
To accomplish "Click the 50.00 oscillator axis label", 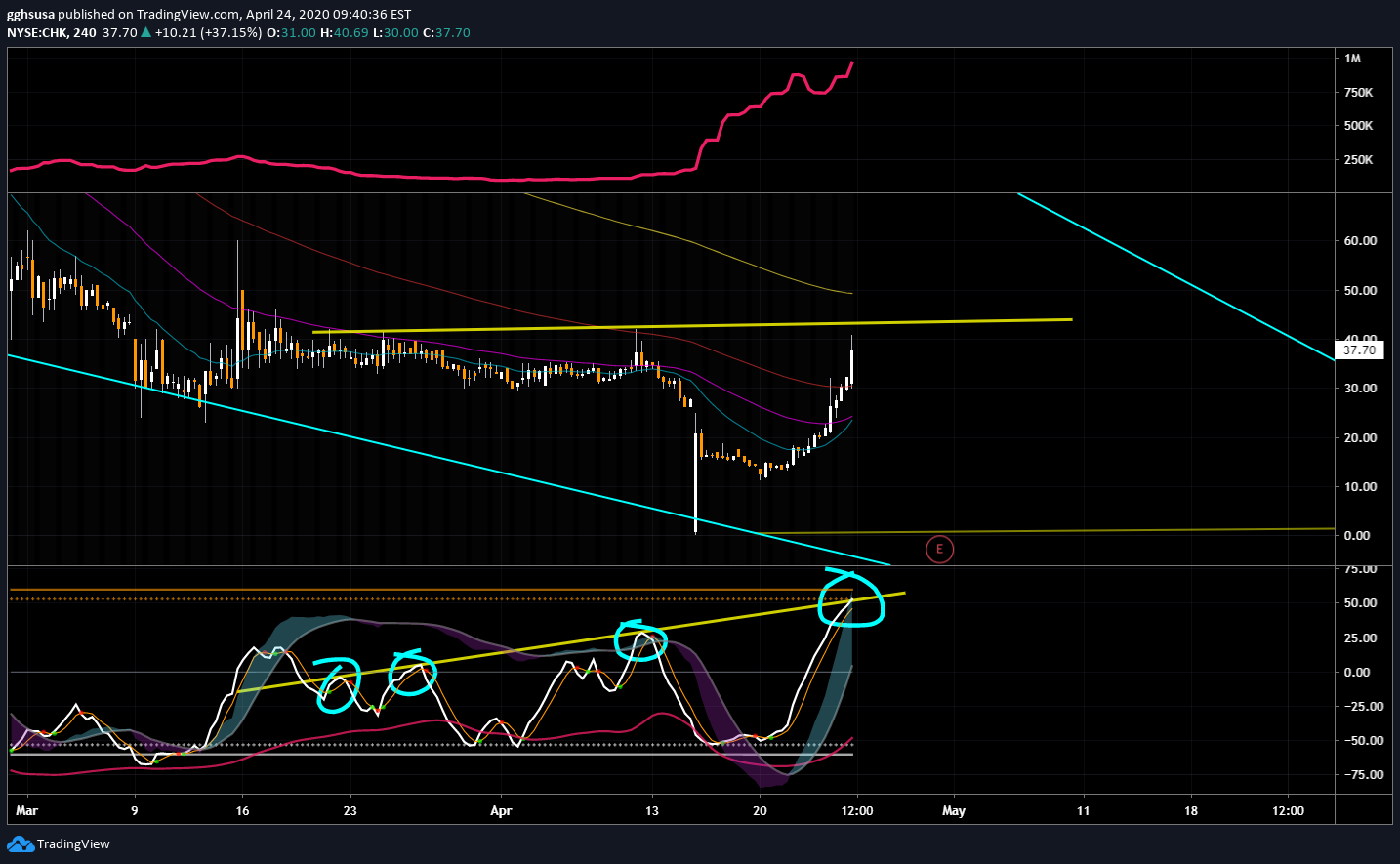I will tap(1360, 603).
